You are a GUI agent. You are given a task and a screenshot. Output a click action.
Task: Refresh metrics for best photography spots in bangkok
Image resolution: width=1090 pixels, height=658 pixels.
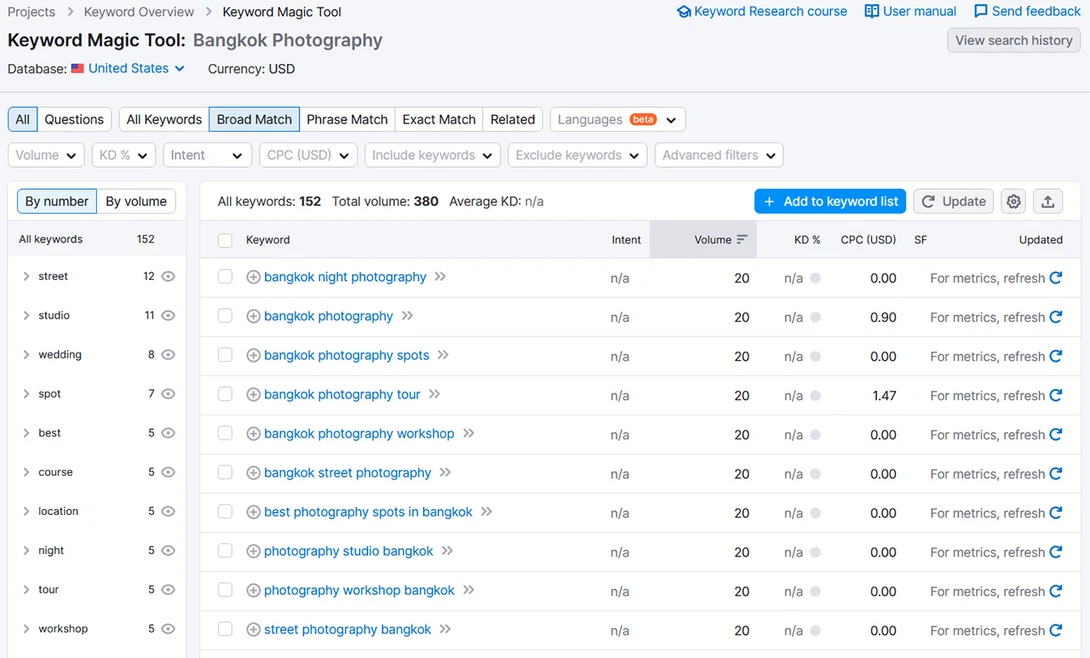(1056, 513)
